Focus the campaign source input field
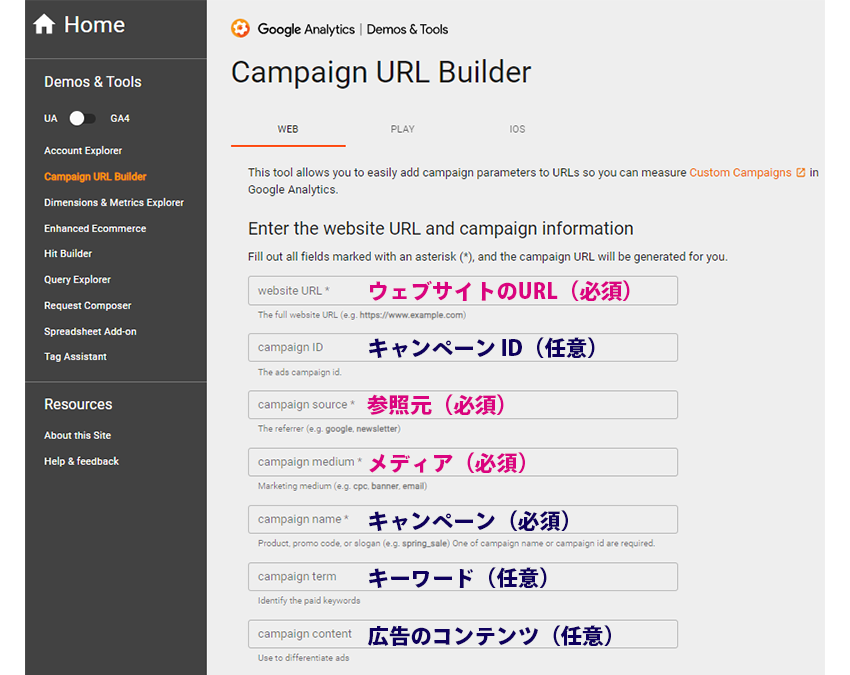The image size is (850, 675). coord(463,404)
